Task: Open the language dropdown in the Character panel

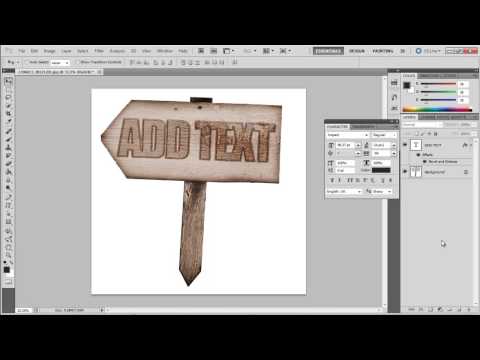Action: coord(344,191)
